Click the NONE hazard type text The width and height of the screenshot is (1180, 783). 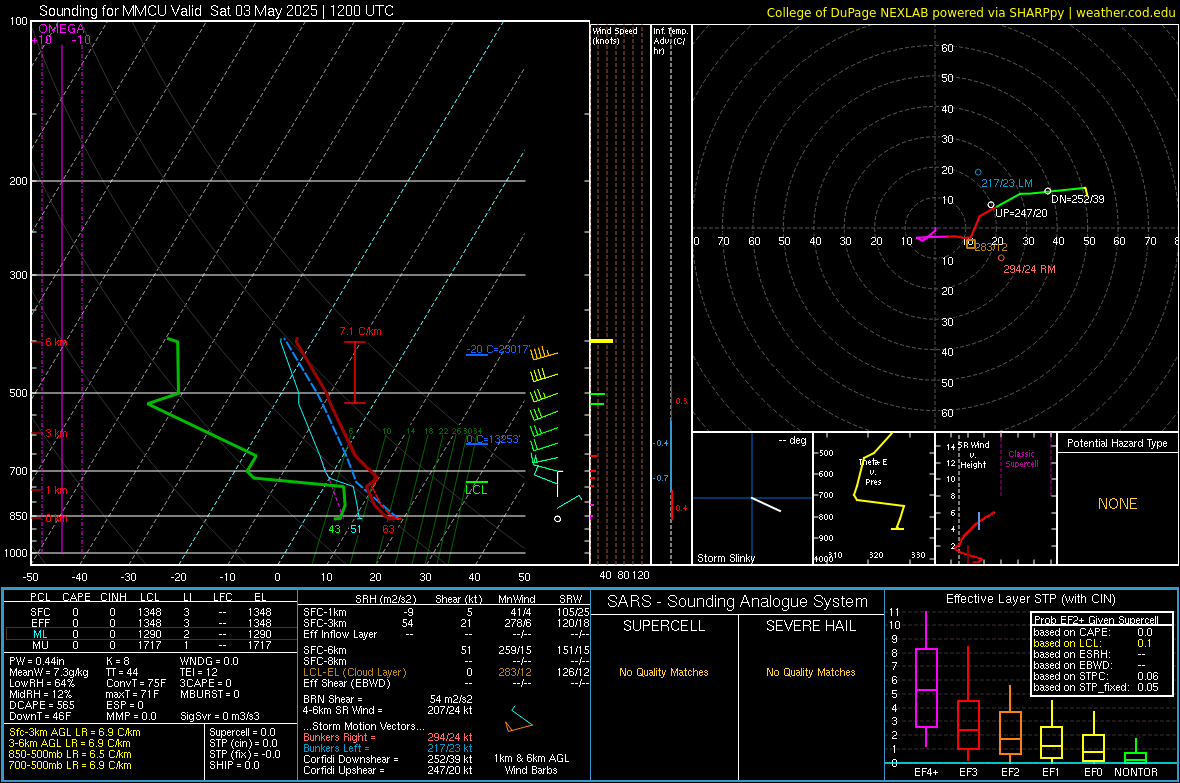tap(1118, 504)
